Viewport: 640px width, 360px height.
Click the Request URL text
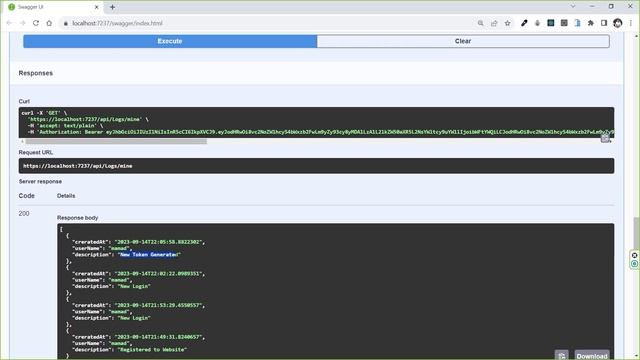(78, 166)
